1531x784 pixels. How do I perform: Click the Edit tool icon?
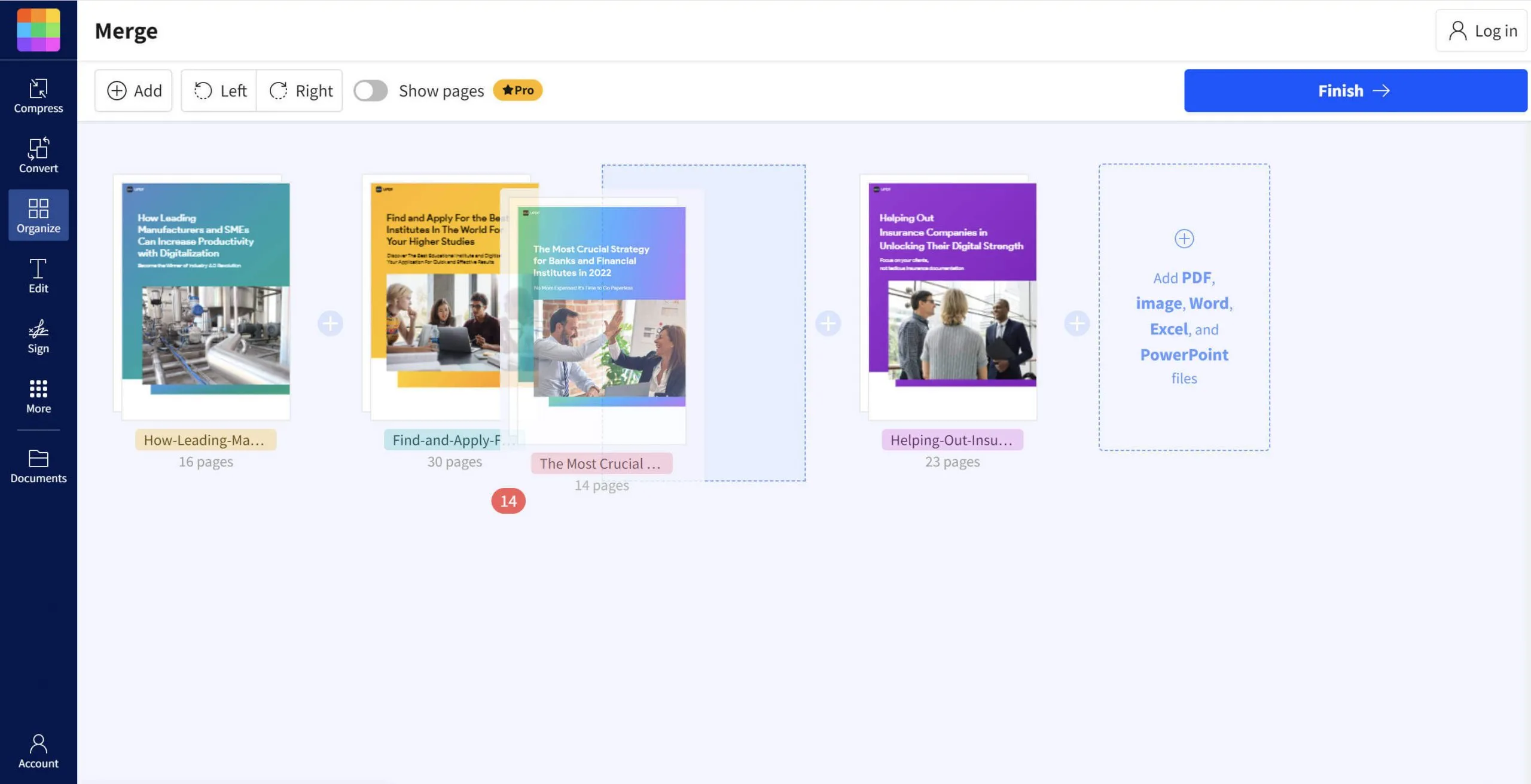pos(38,275)
